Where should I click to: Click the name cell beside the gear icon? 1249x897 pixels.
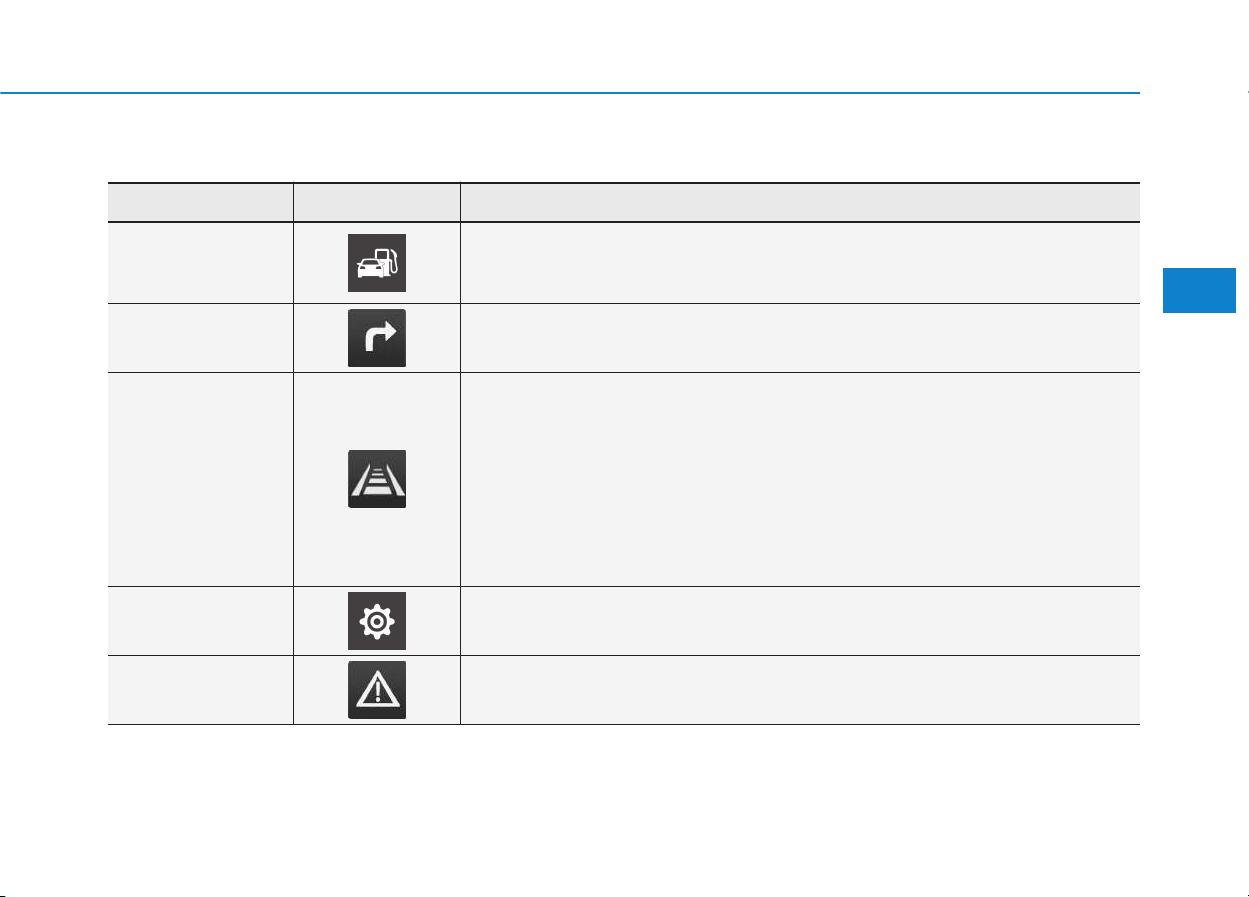200,621
